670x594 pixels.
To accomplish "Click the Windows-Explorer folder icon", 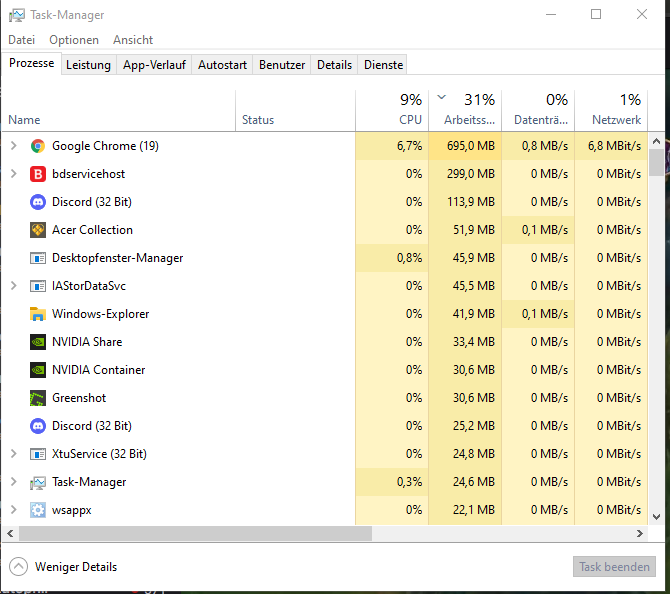I will (38, 314).
